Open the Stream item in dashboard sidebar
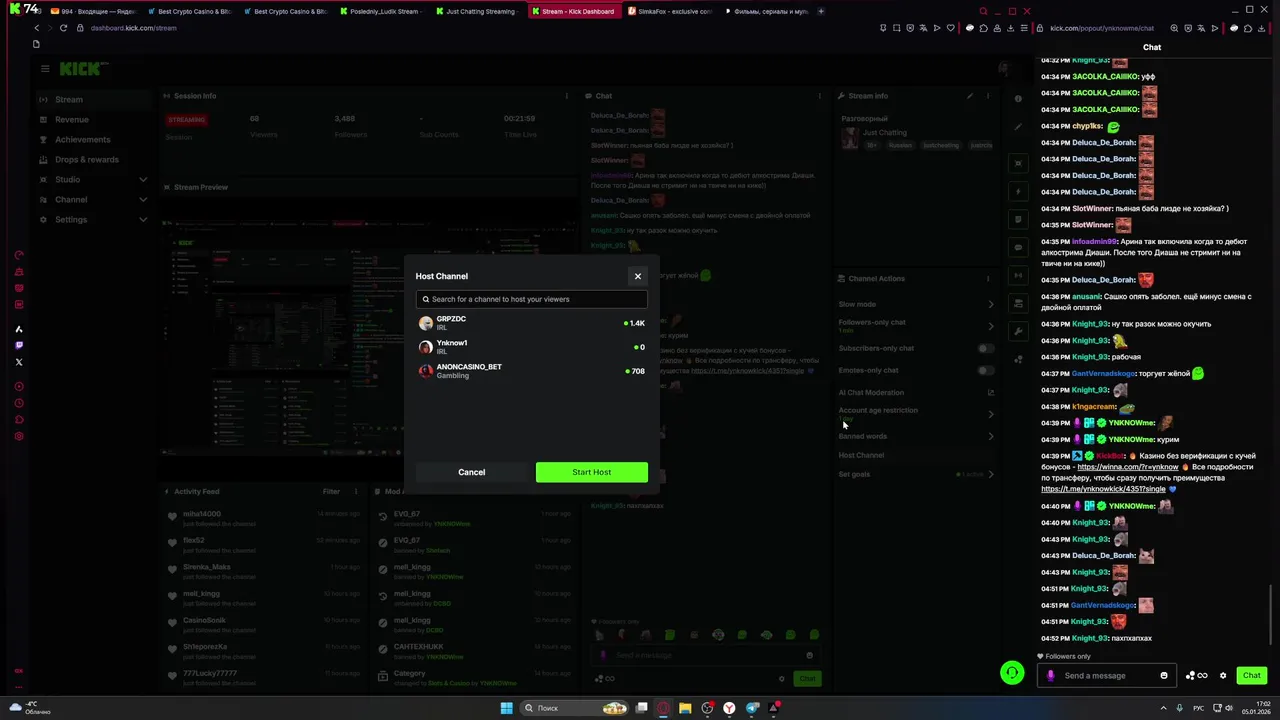 (x=92, y=99)
